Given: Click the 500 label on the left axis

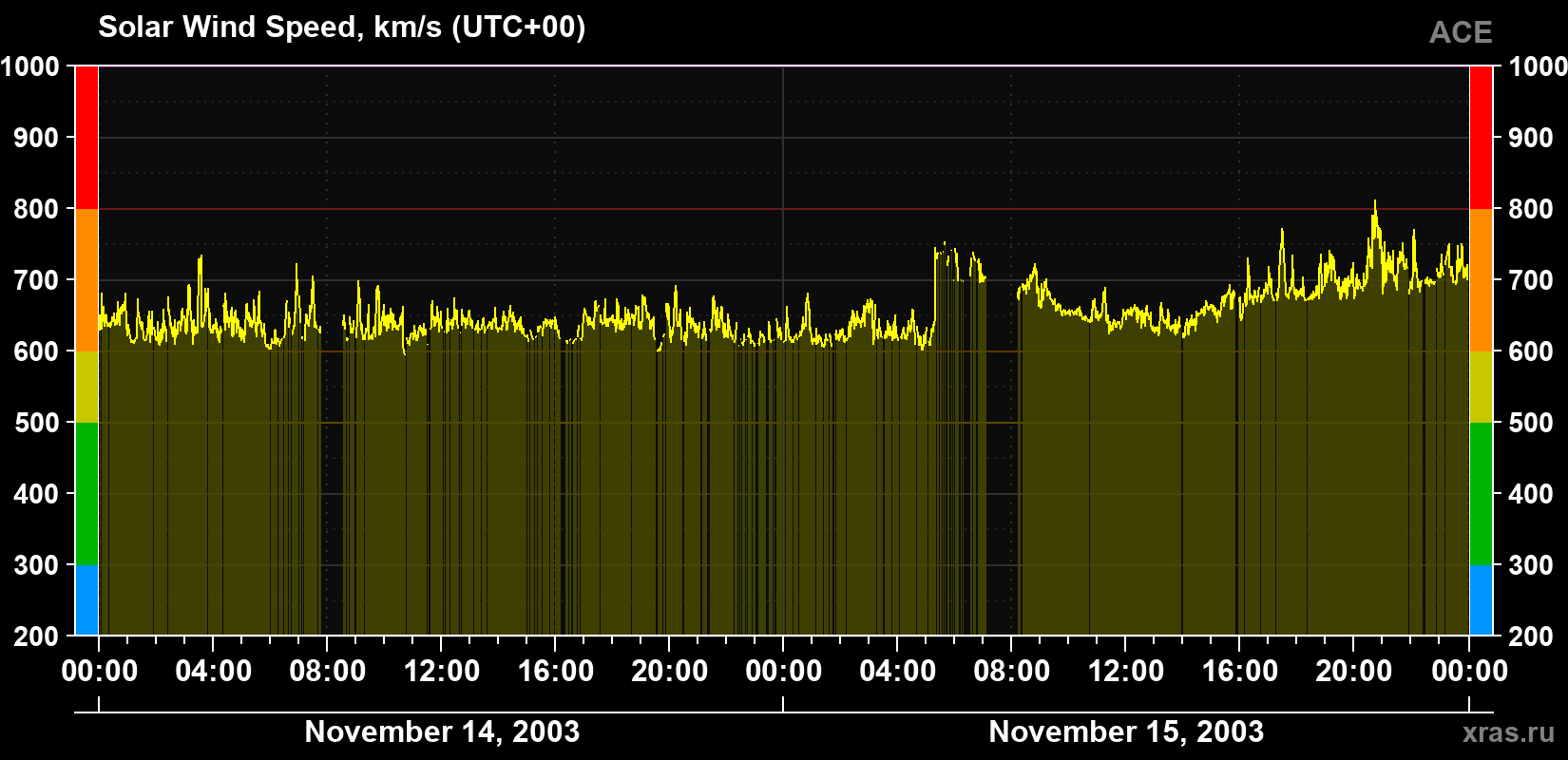Looking at the screenshot, I should 37,423.
